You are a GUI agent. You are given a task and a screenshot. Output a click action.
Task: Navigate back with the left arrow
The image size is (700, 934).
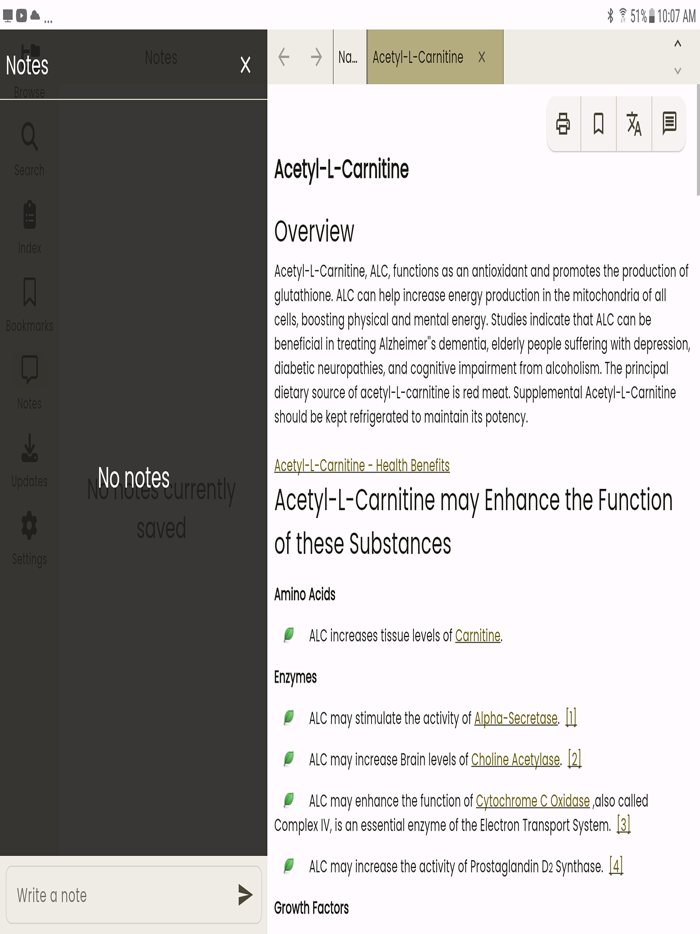pyautogui.click(x=284, y=57)
